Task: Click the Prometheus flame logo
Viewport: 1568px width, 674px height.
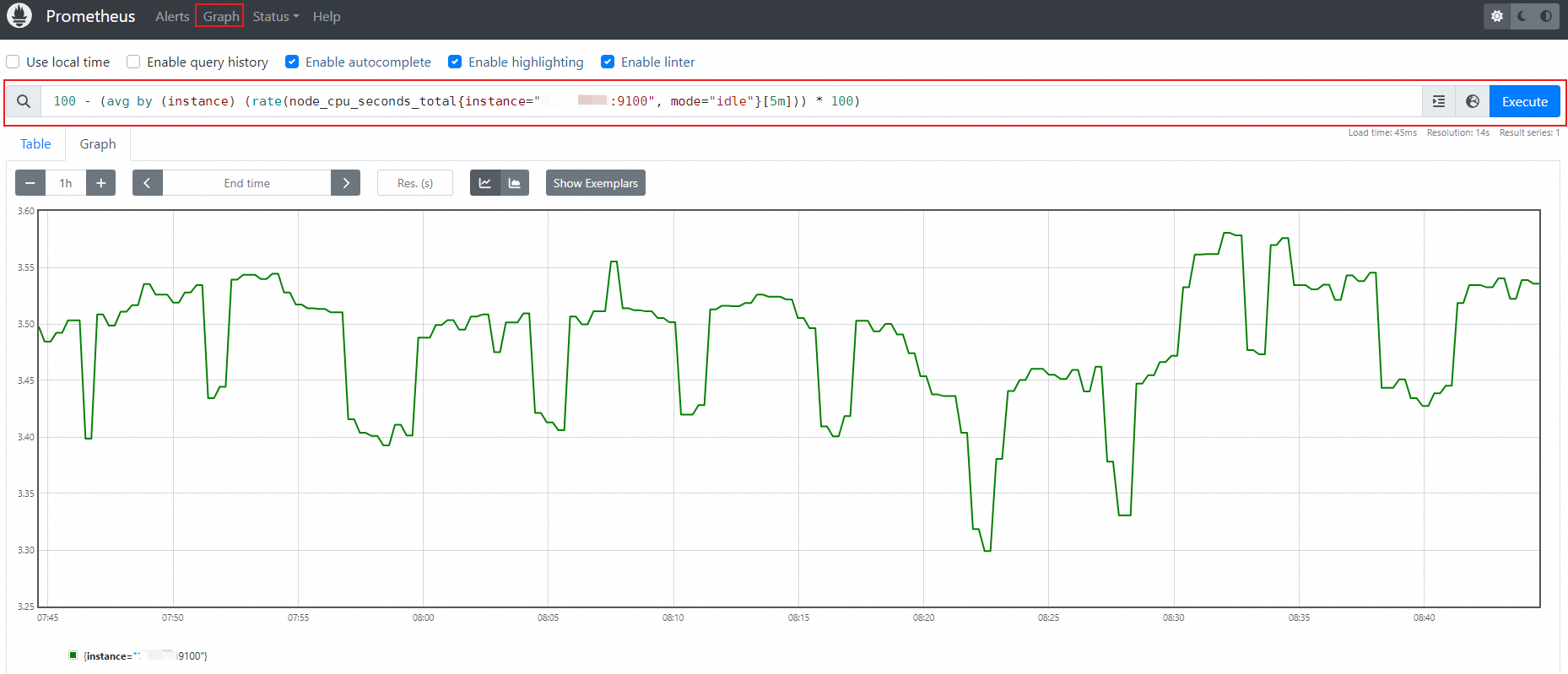Action: click(x=19, y=16)
